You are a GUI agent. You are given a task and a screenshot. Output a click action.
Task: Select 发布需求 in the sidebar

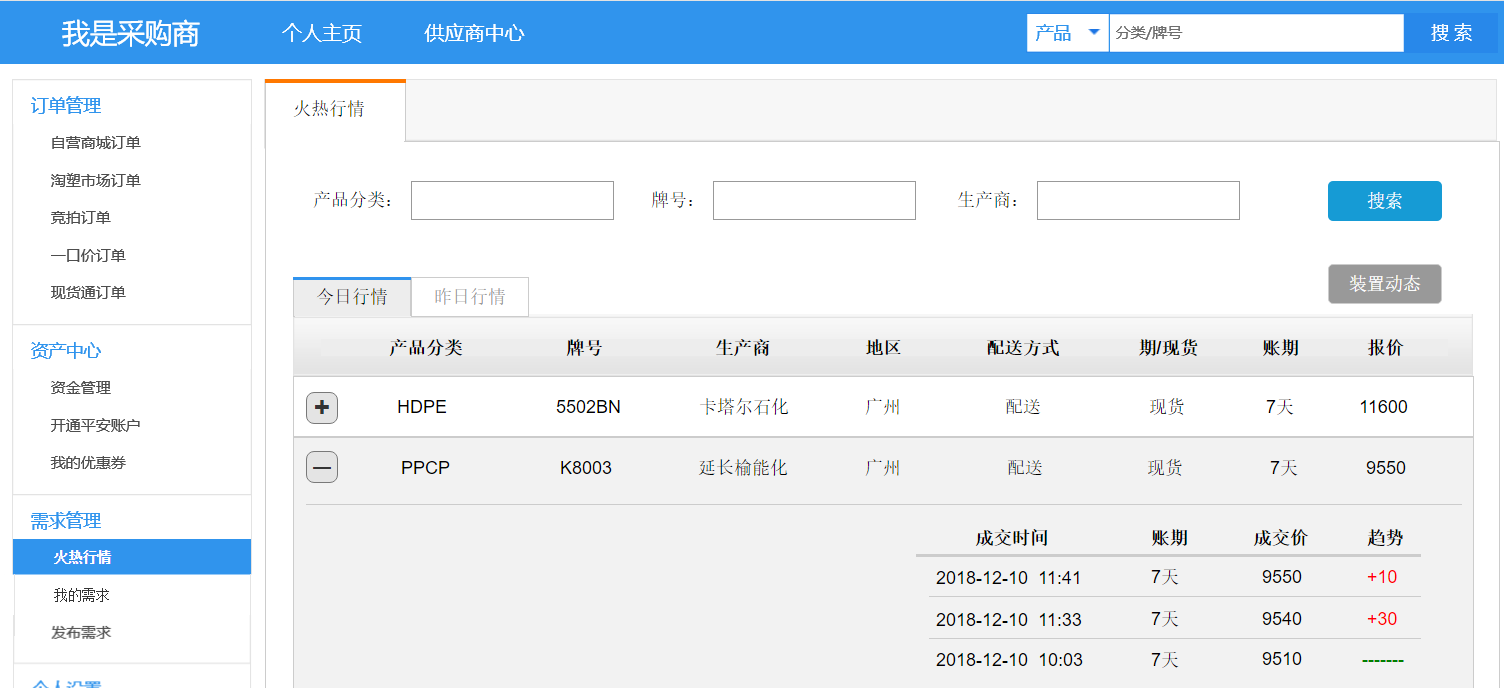click(x=81, y=633)
